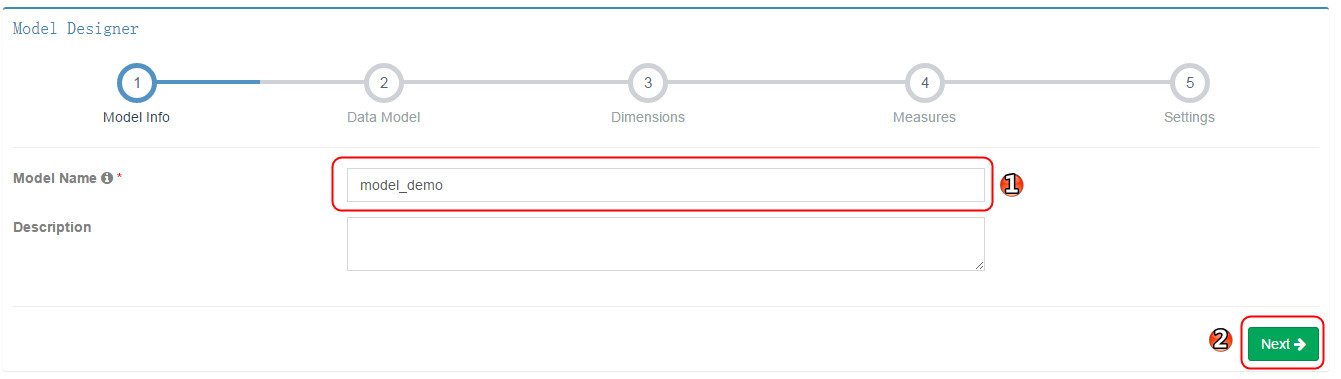Click the red annotation marker 2
This screenshot has width=1341, height=379.
click(1220, 340)
